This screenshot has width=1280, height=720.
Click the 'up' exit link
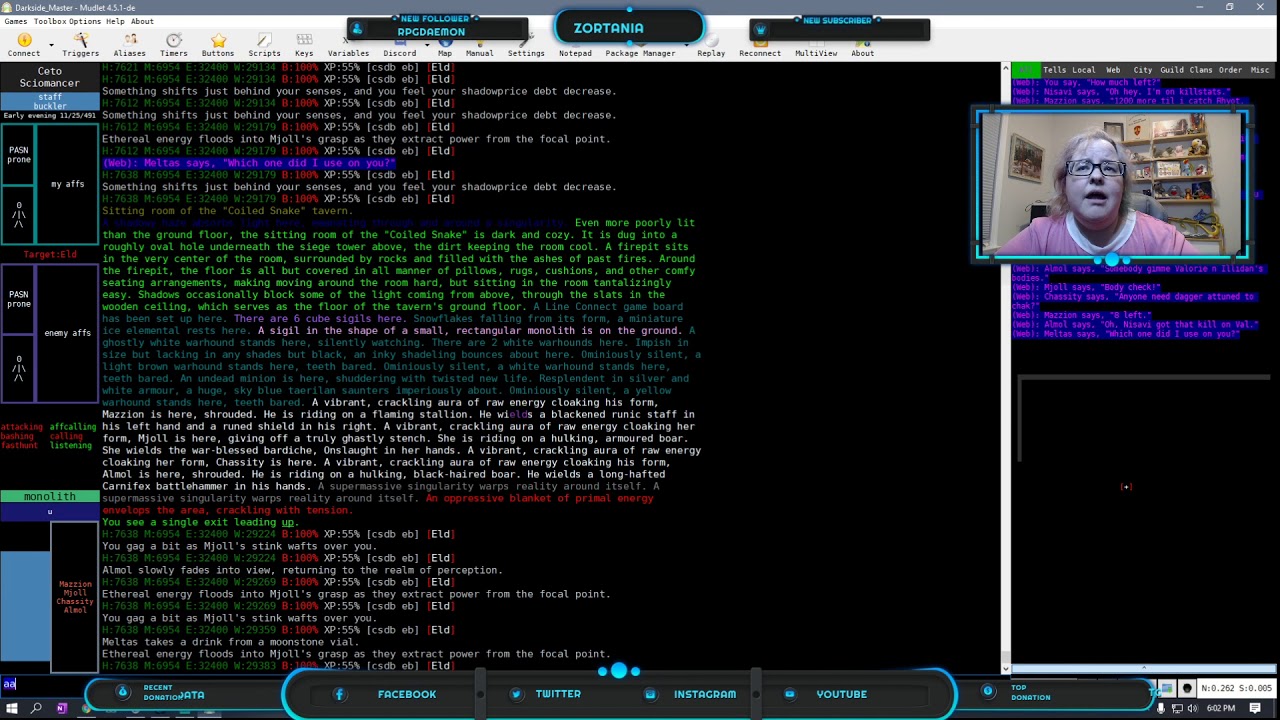click(x=287, y=522)
